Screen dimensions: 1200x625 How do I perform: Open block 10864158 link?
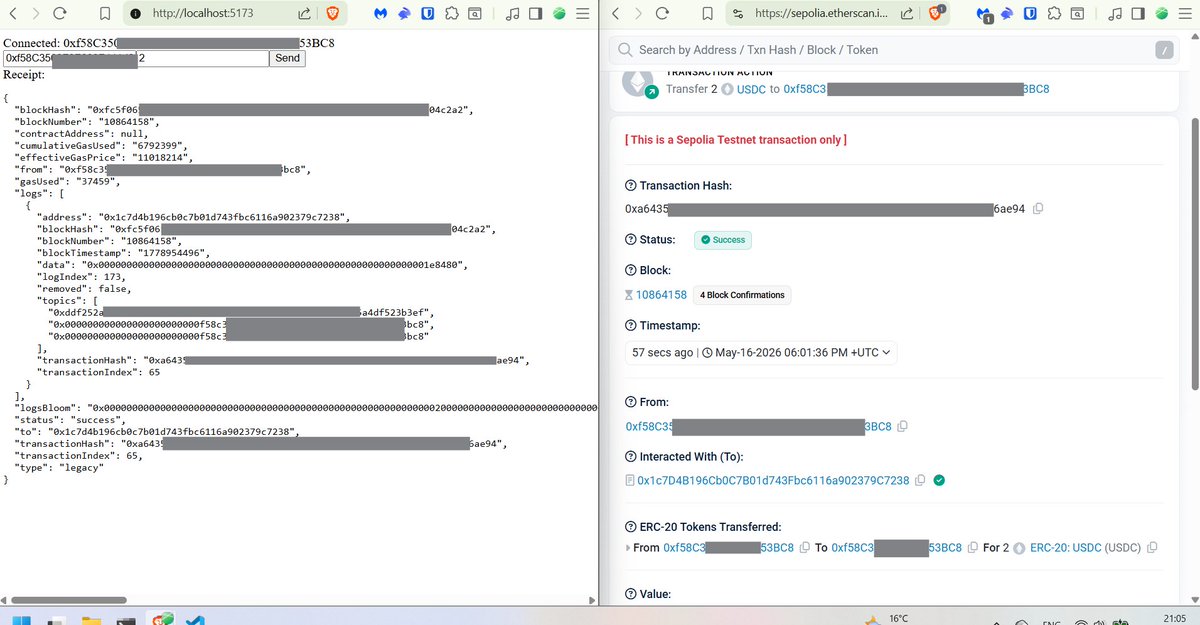coord(661,295)
